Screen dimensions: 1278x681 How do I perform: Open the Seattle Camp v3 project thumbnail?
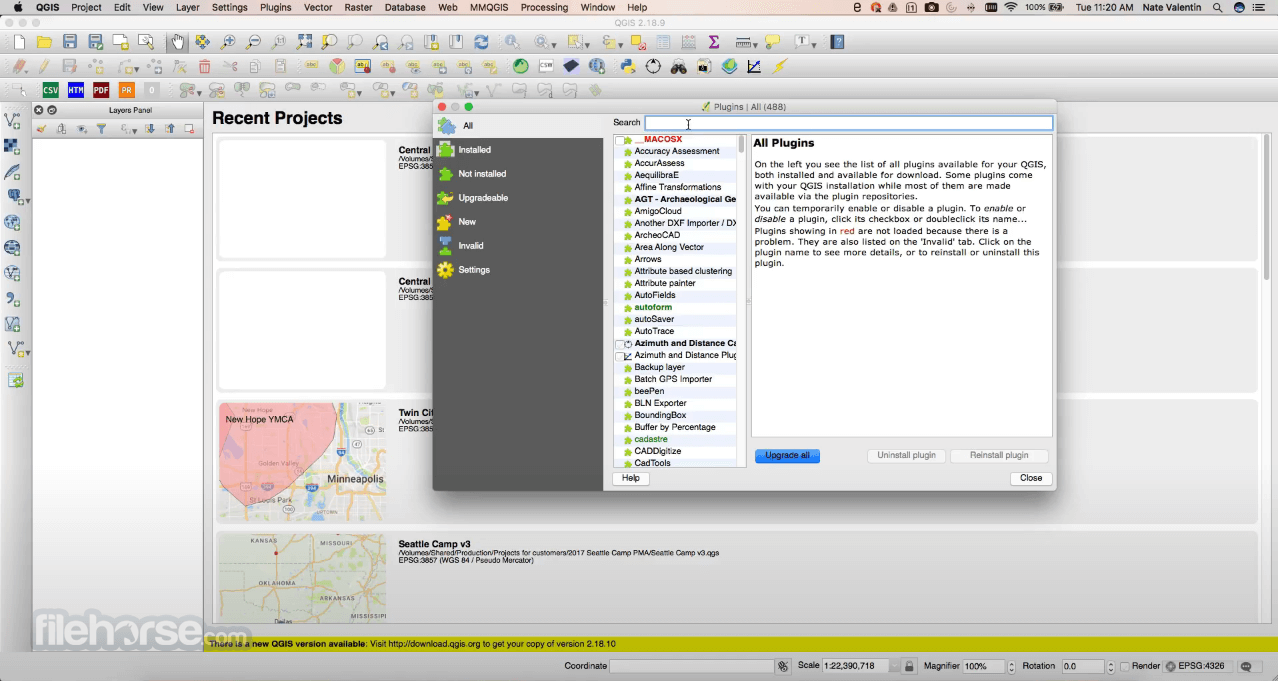[302, 578]
